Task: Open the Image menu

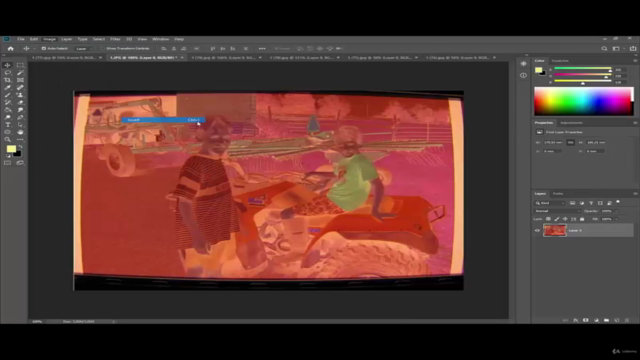Action: pyautogui.click(x=49, y=39)
